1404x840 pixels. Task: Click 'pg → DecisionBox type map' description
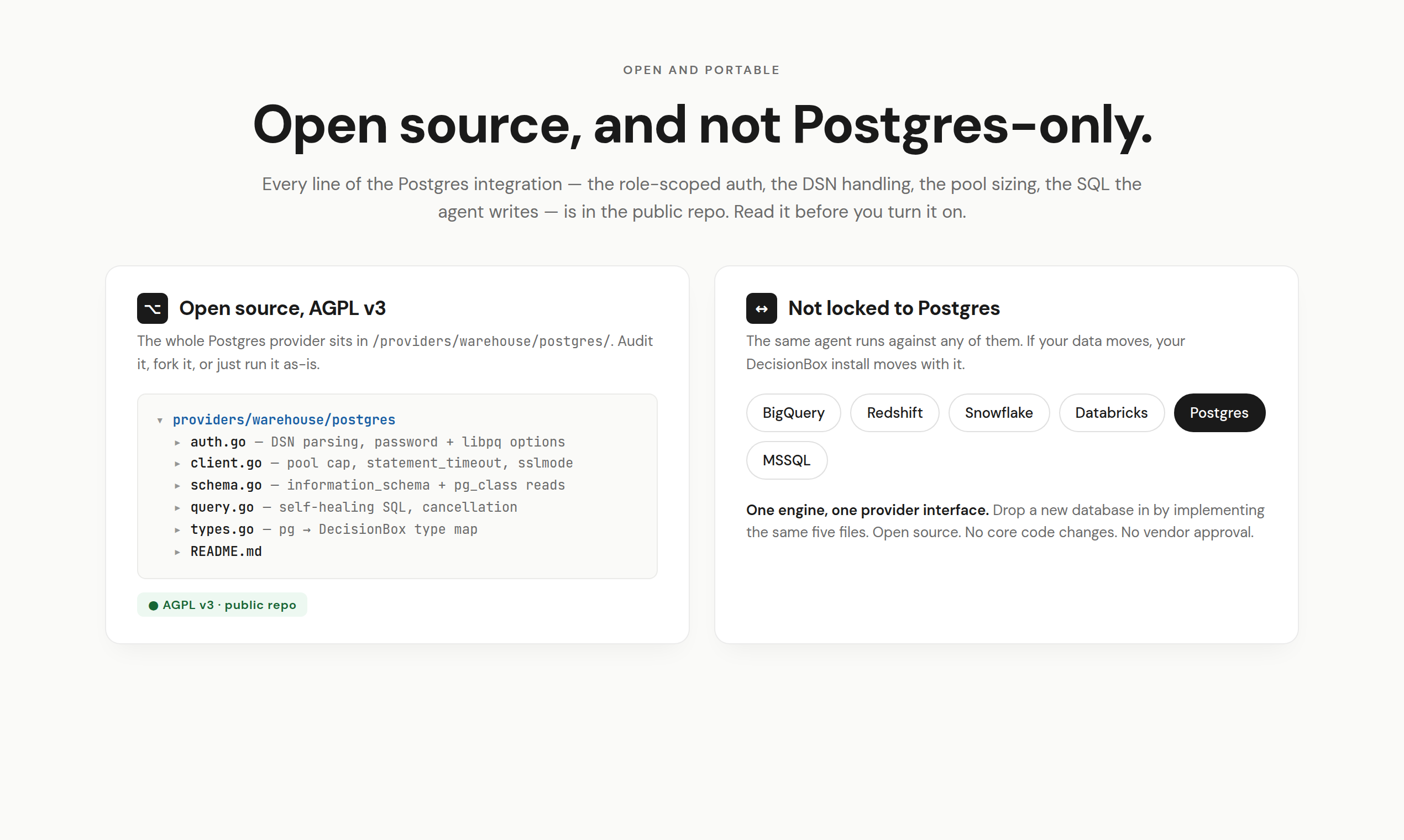tap(378, 529)
